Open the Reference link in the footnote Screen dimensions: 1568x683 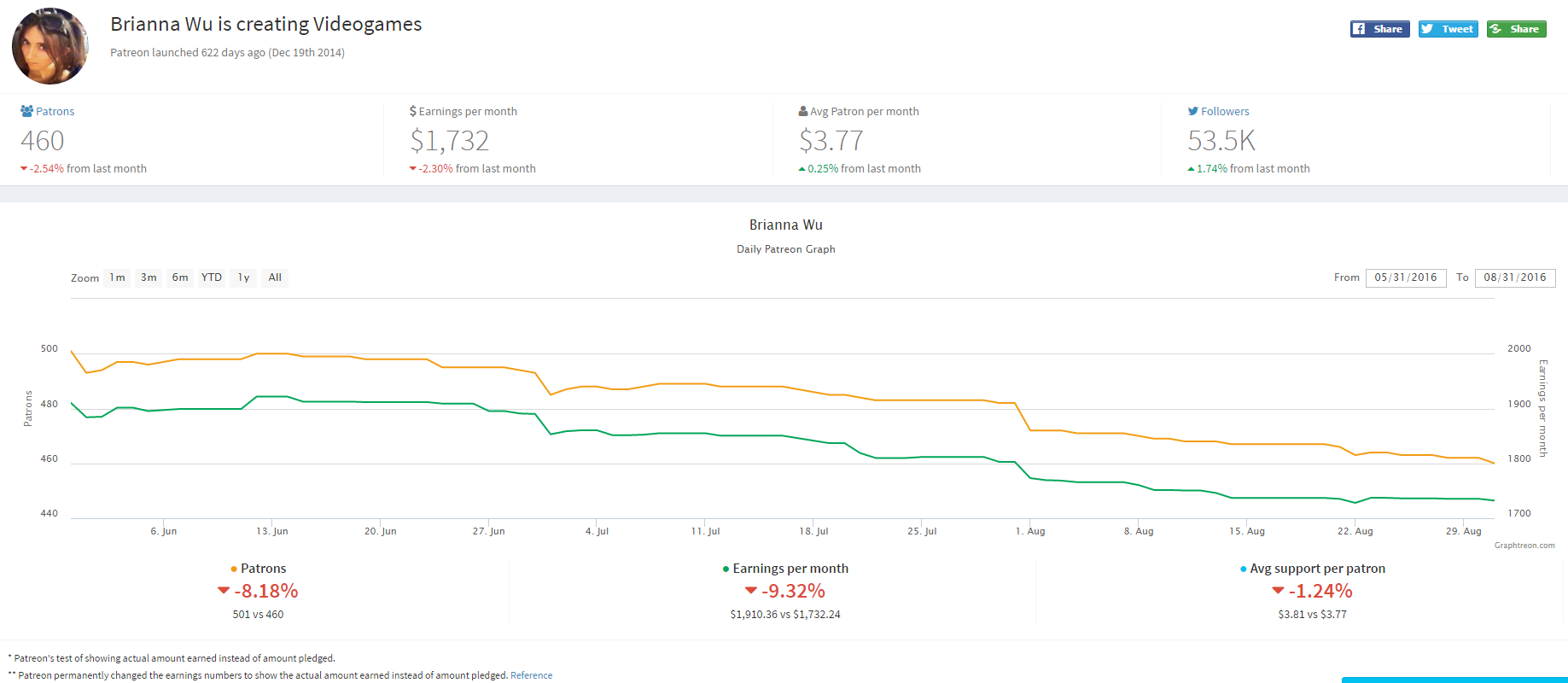(531, 675)
